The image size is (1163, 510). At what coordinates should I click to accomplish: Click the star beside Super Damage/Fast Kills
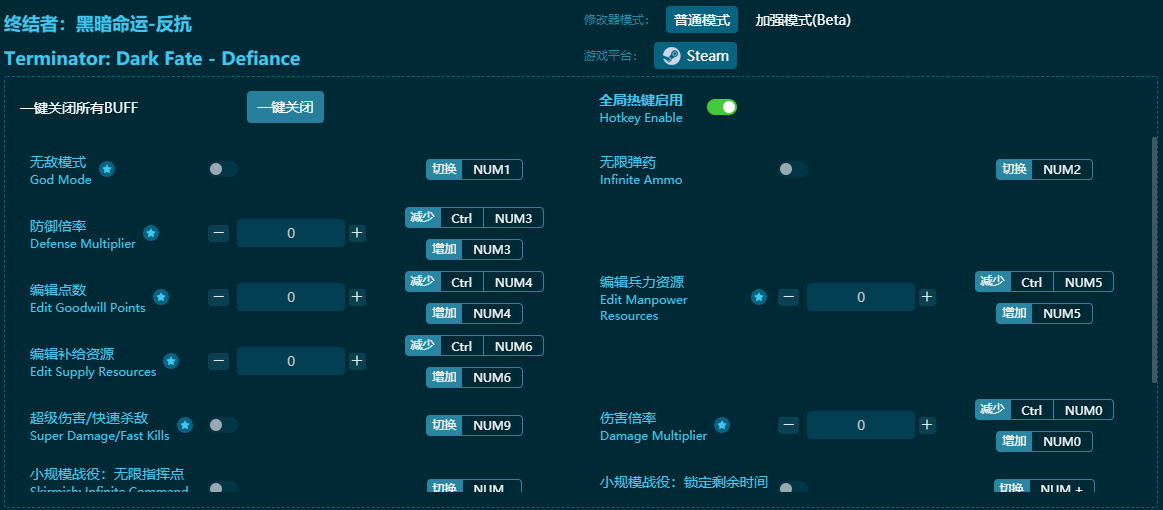(x=184, y=425)
